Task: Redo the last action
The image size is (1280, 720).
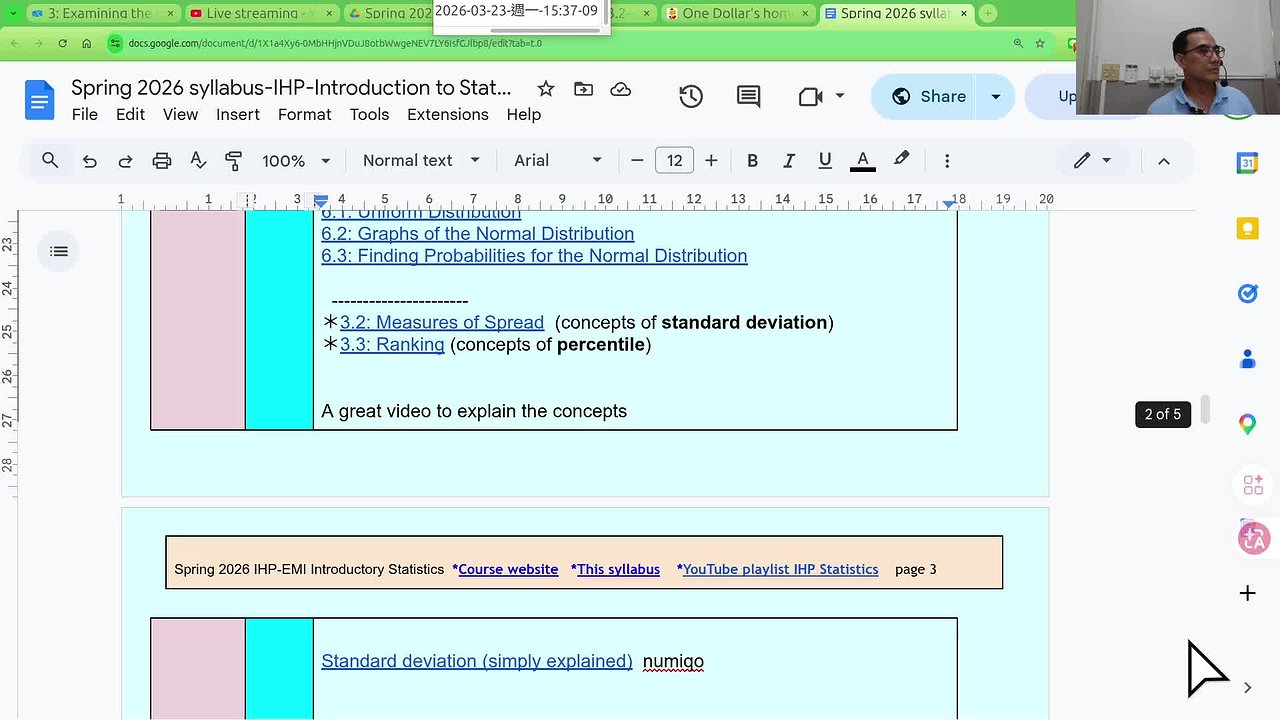Action: point(125,160)
